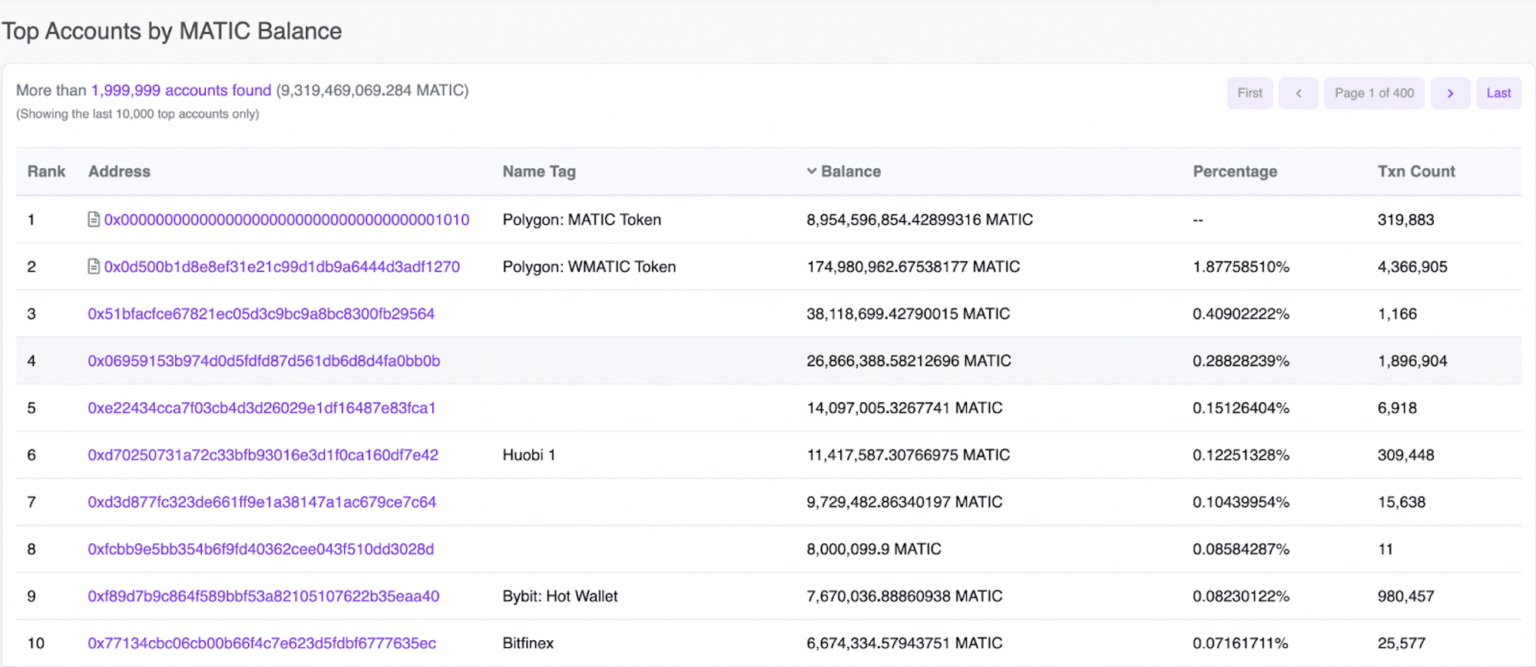Sort table by Balance column header
This screenshot has width=1536, height=667.
[850, 172]
